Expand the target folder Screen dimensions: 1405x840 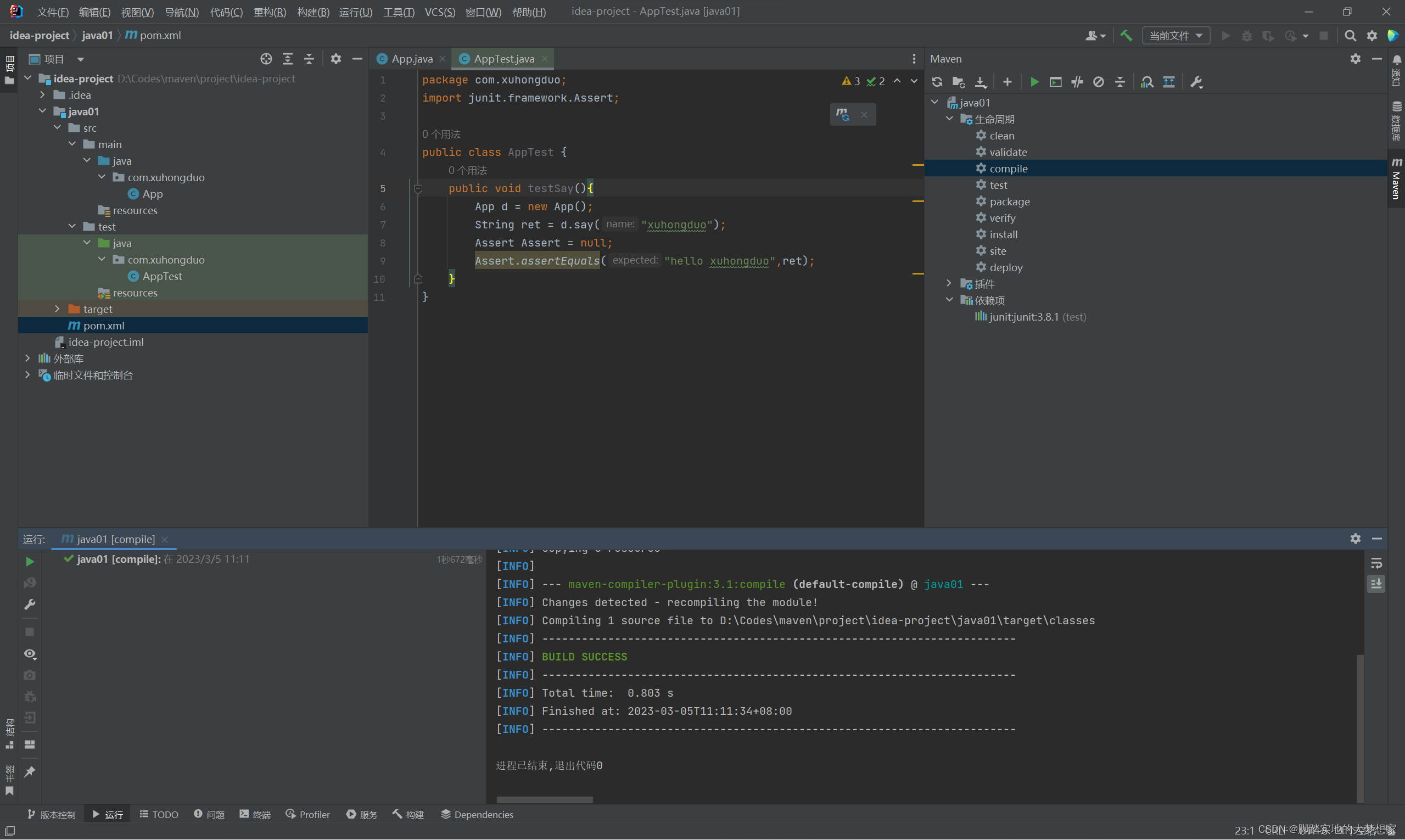coord(57,309)
